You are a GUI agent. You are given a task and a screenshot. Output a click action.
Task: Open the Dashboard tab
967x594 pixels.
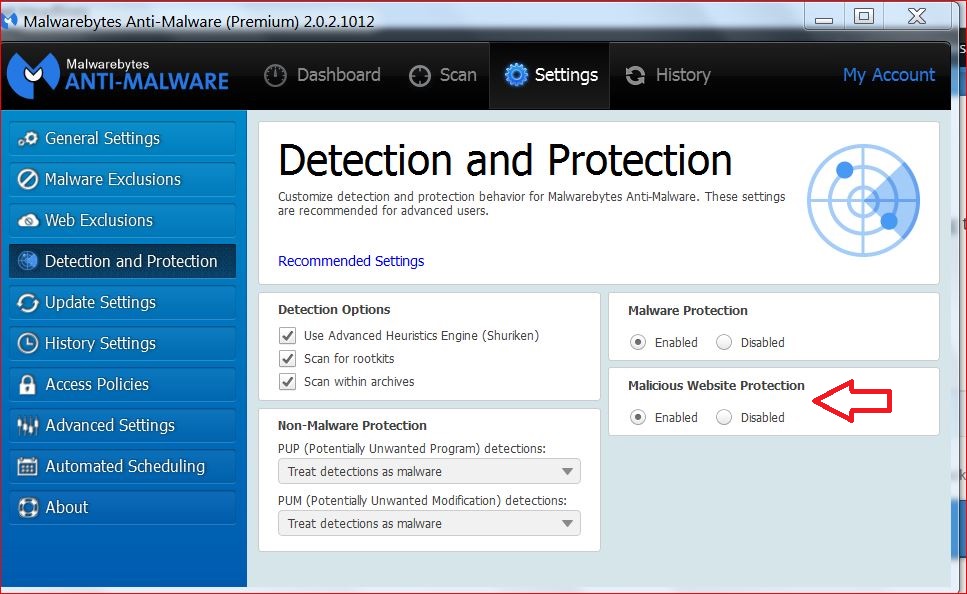[x=323, y=75]
